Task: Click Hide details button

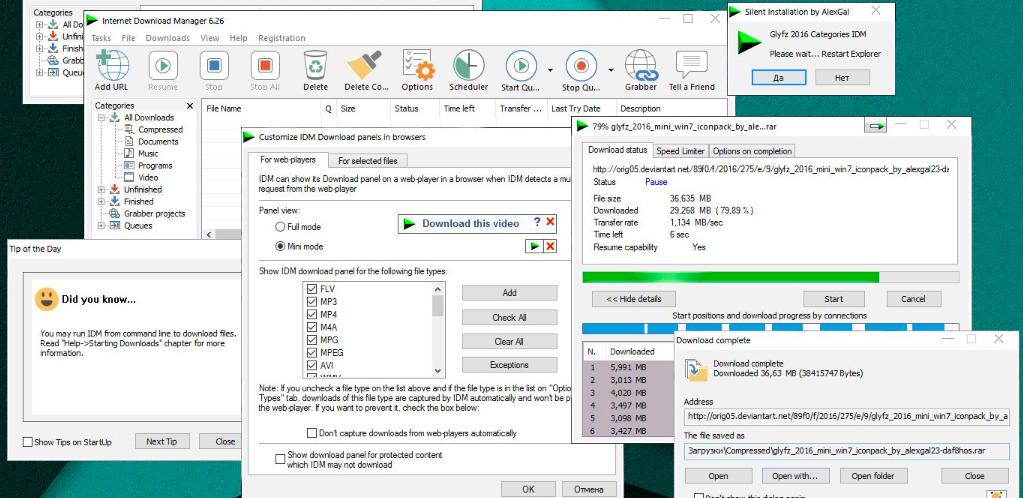Action: pos(634,299)
